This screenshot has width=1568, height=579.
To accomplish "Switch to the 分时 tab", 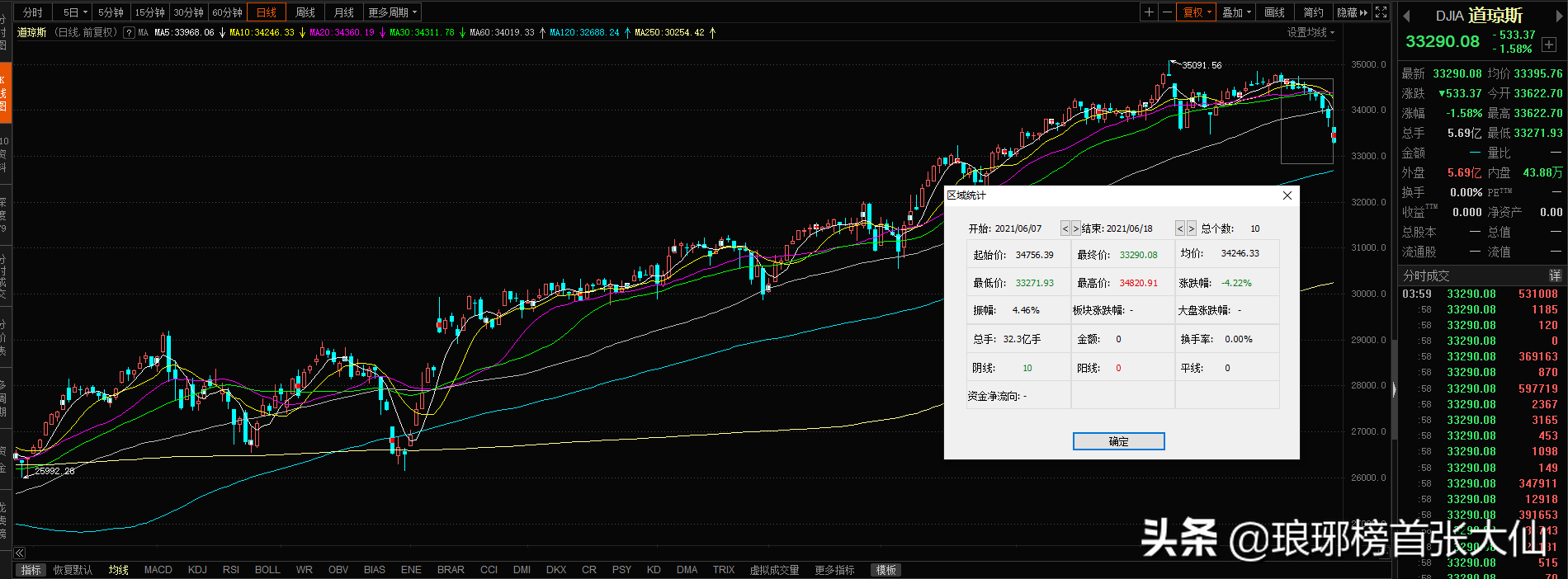I will point(32,12).
